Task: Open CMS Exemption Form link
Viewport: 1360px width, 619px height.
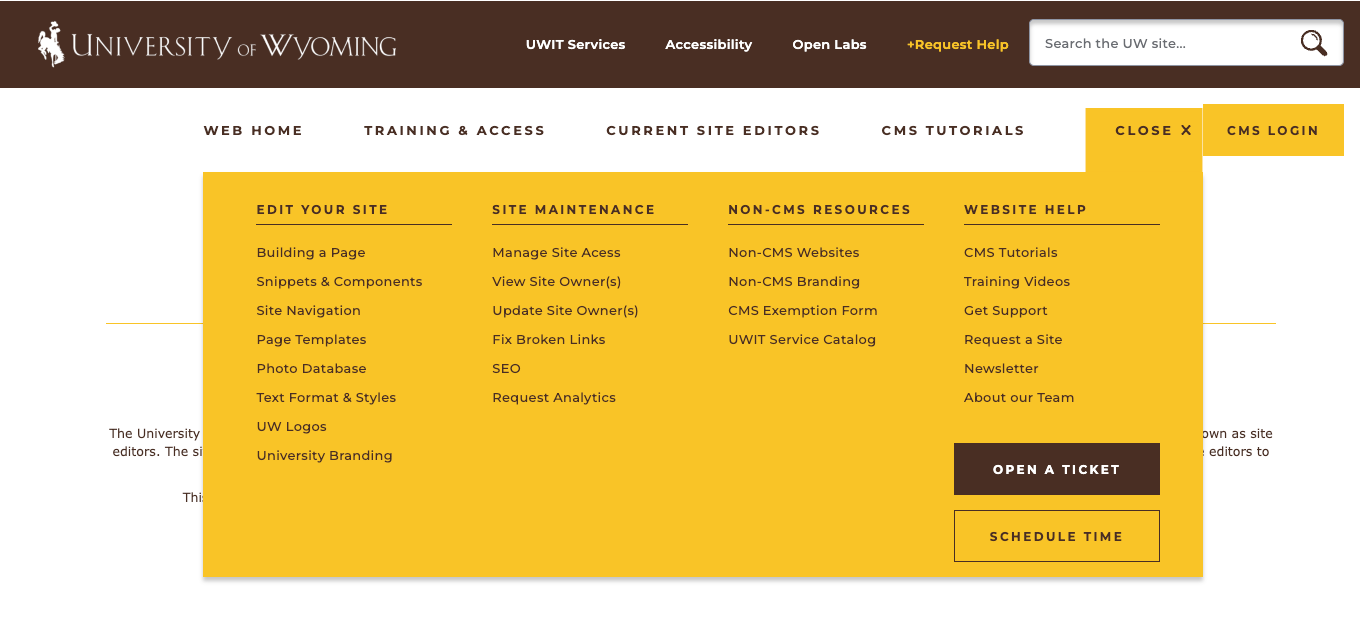Action: click(x=803, y=310)
